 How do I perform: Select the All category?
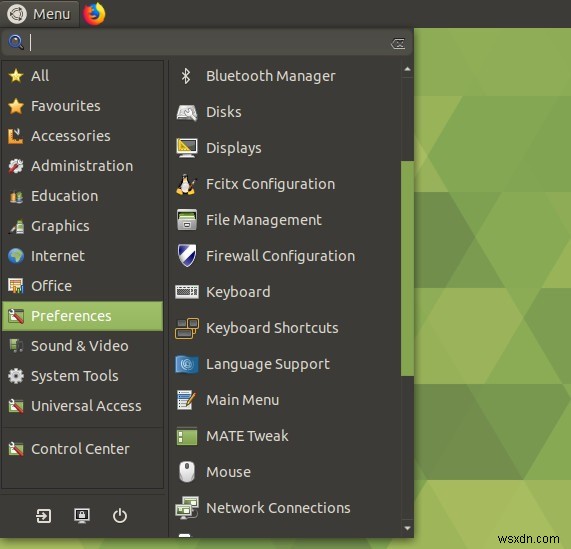point(83,76)
